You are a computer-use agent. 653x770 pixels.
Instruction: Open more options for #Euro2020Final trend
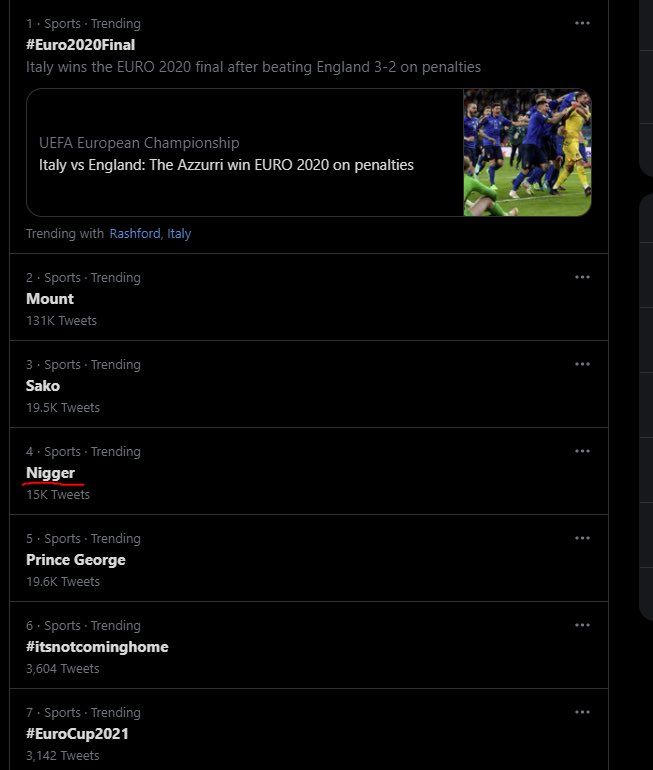tap(582, 23)
